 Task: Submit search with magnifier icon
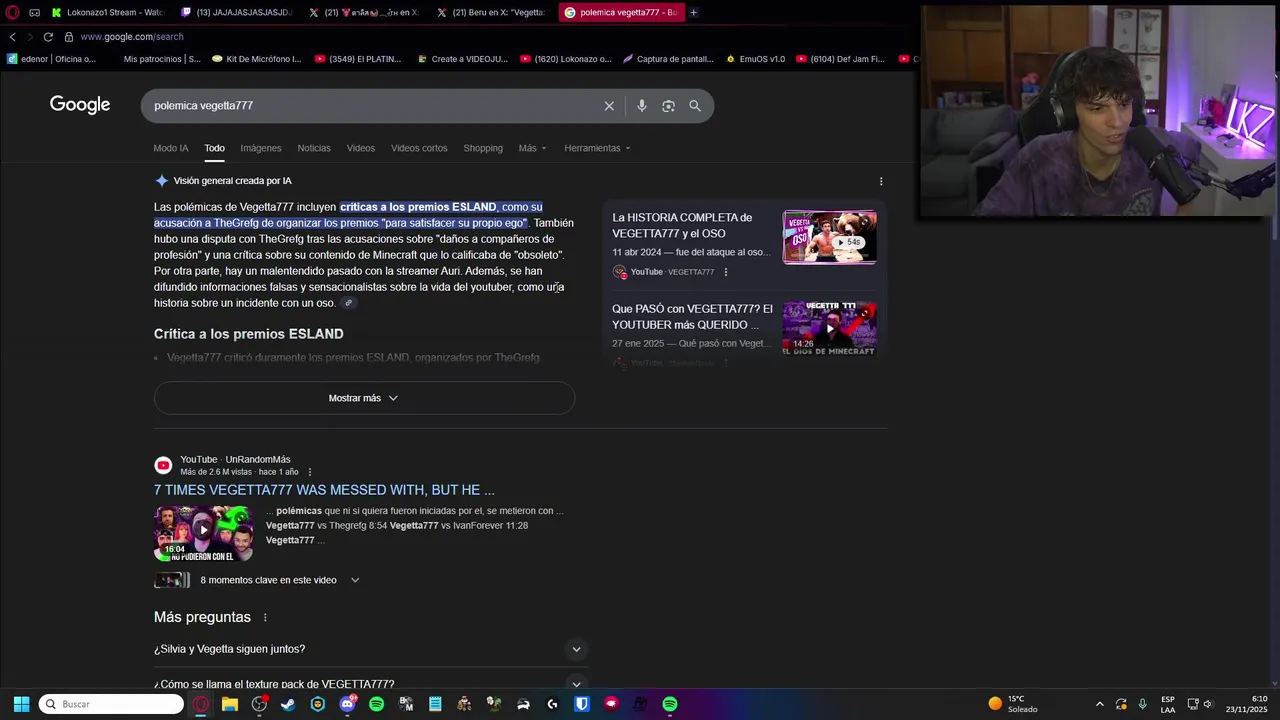[695, 106]
